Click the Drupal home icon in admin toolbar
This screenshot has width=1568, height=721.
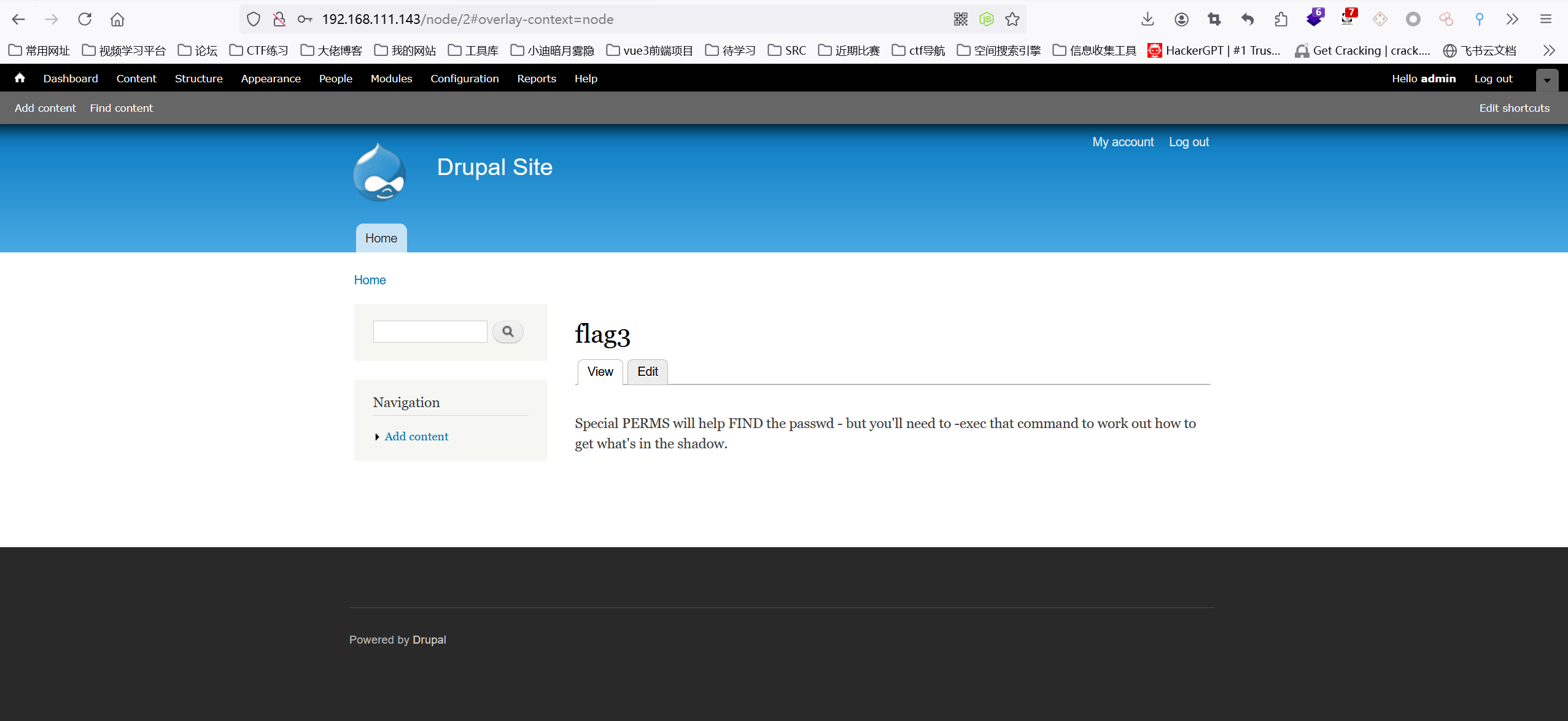coord(20,78)
